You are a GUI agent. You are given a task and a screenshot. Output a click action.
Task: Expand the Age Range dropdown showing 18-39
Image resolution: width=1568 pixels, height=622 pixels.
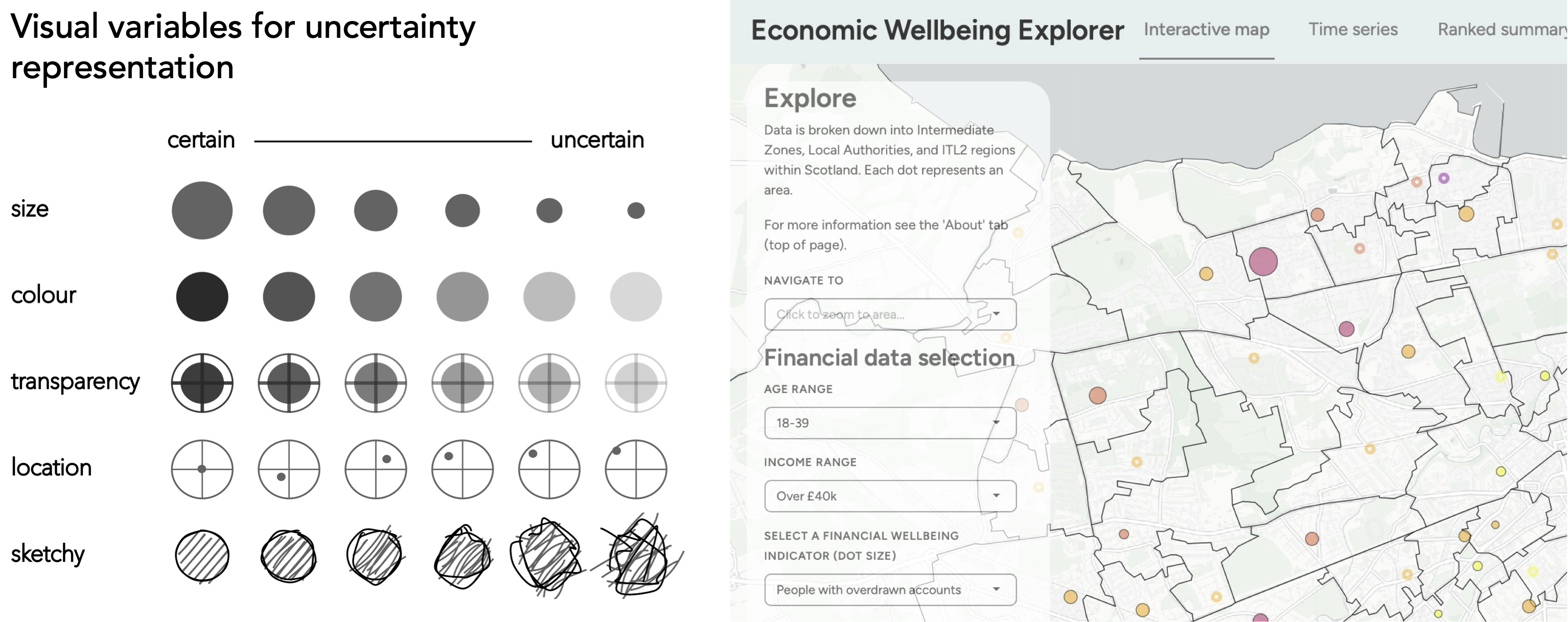click(889, 423)
